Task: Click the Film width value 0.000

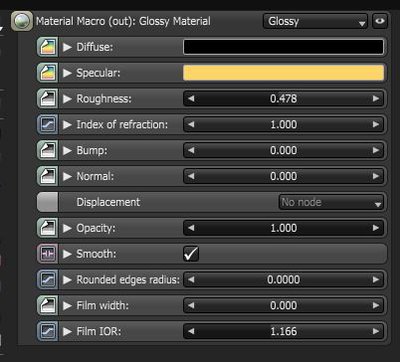Action: click(283, 305)
